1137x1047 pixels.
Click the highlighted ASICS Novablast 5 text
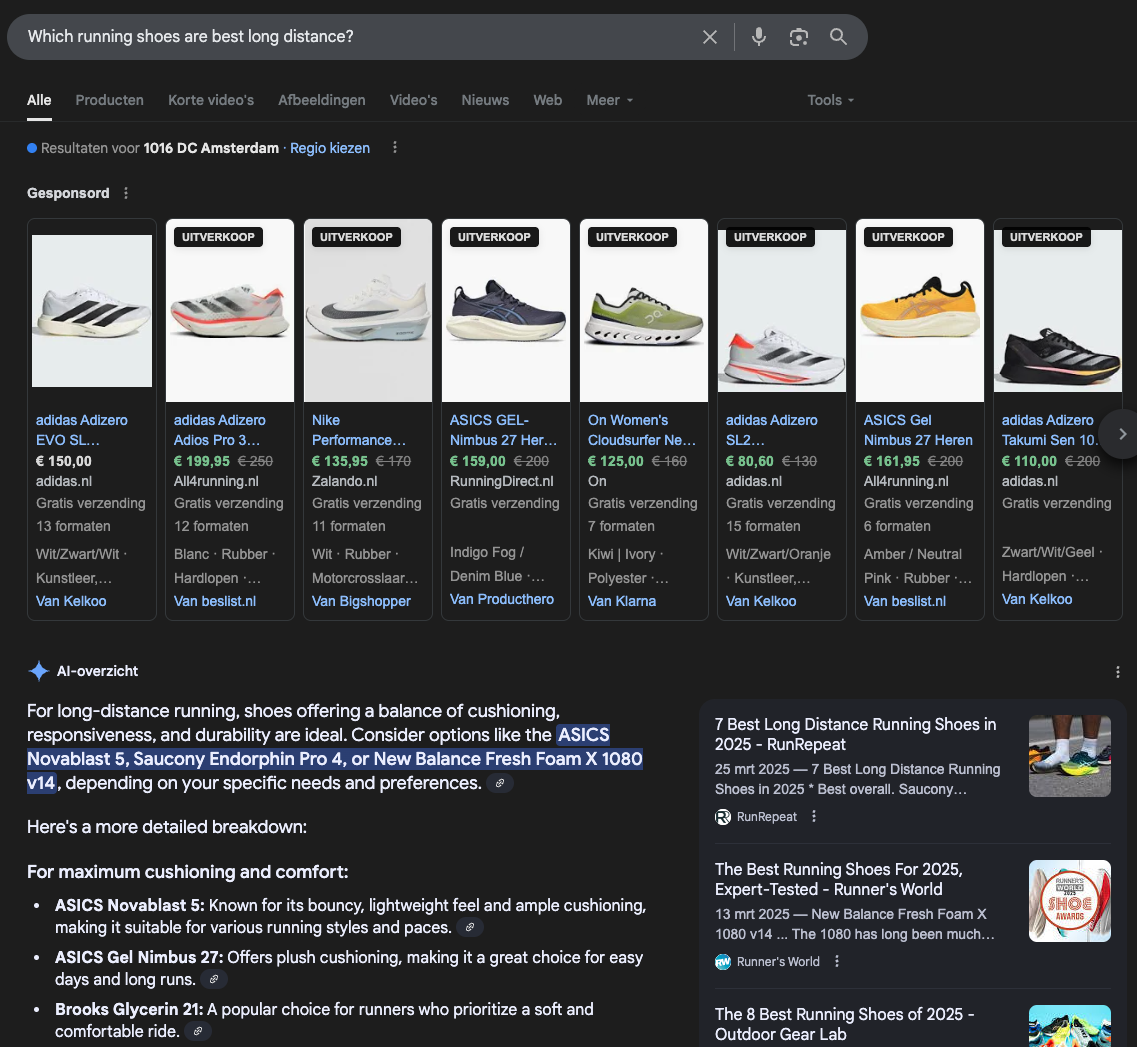pos(334,759)
